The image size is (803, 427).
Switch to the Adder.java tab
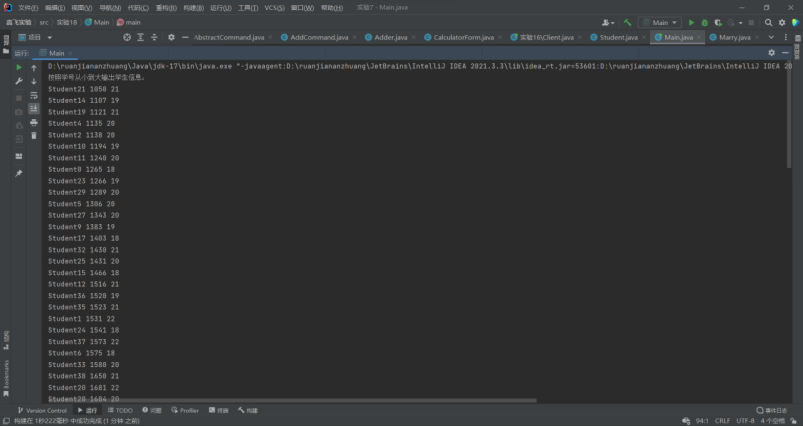(x=391, y=37)
